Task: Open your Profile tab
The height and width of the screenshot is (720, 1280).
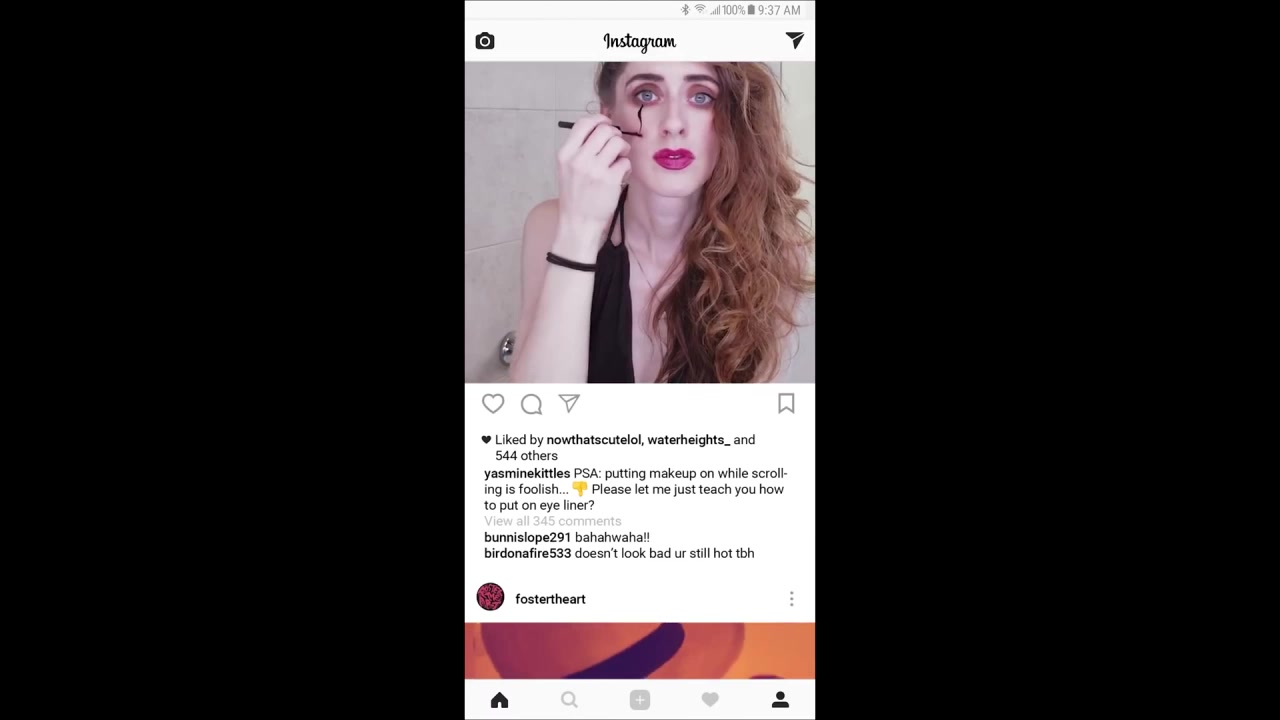Action: click(780, 700)
